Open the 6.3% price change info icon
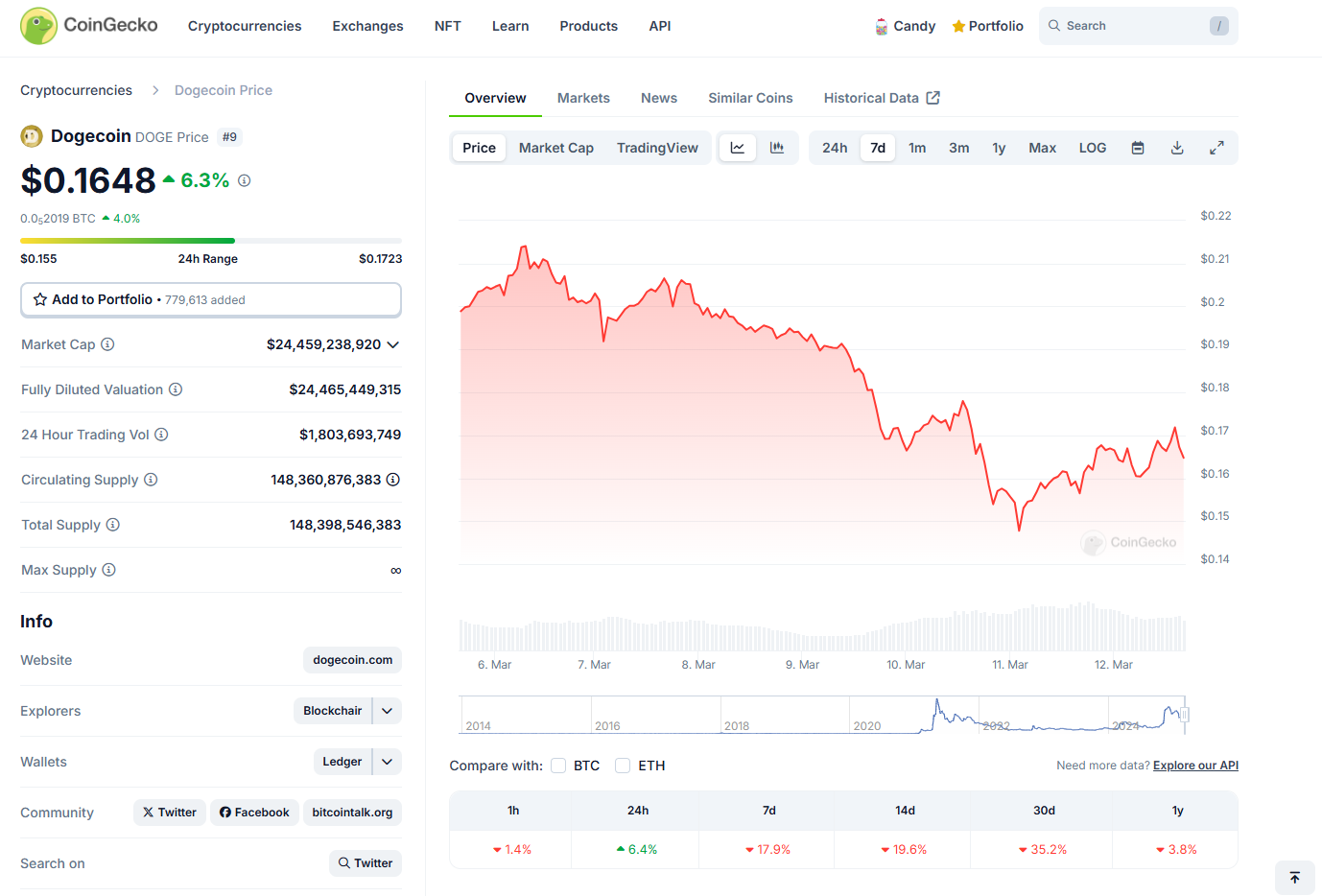 point(245,180)
